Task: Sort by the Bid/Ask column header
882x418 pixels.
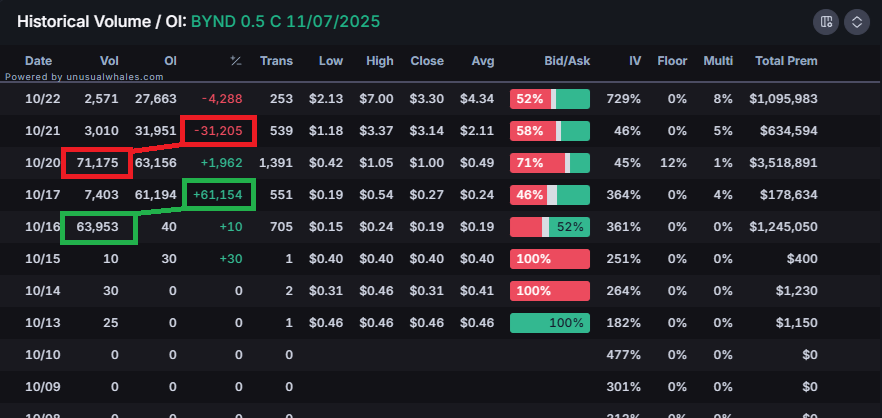Action: (567, 61)
